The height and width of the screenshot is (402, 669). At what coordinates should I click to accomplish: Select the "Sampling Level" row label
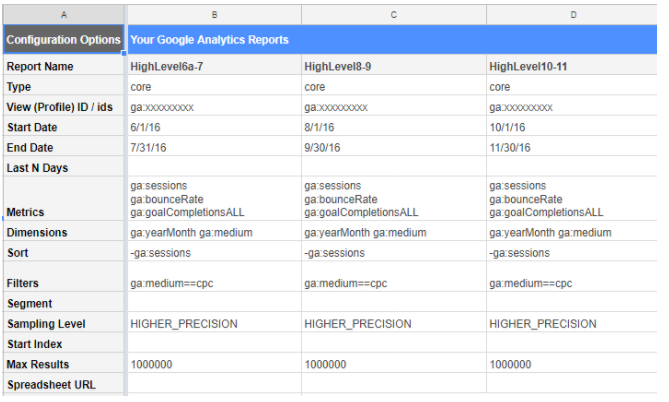[63, 324]
